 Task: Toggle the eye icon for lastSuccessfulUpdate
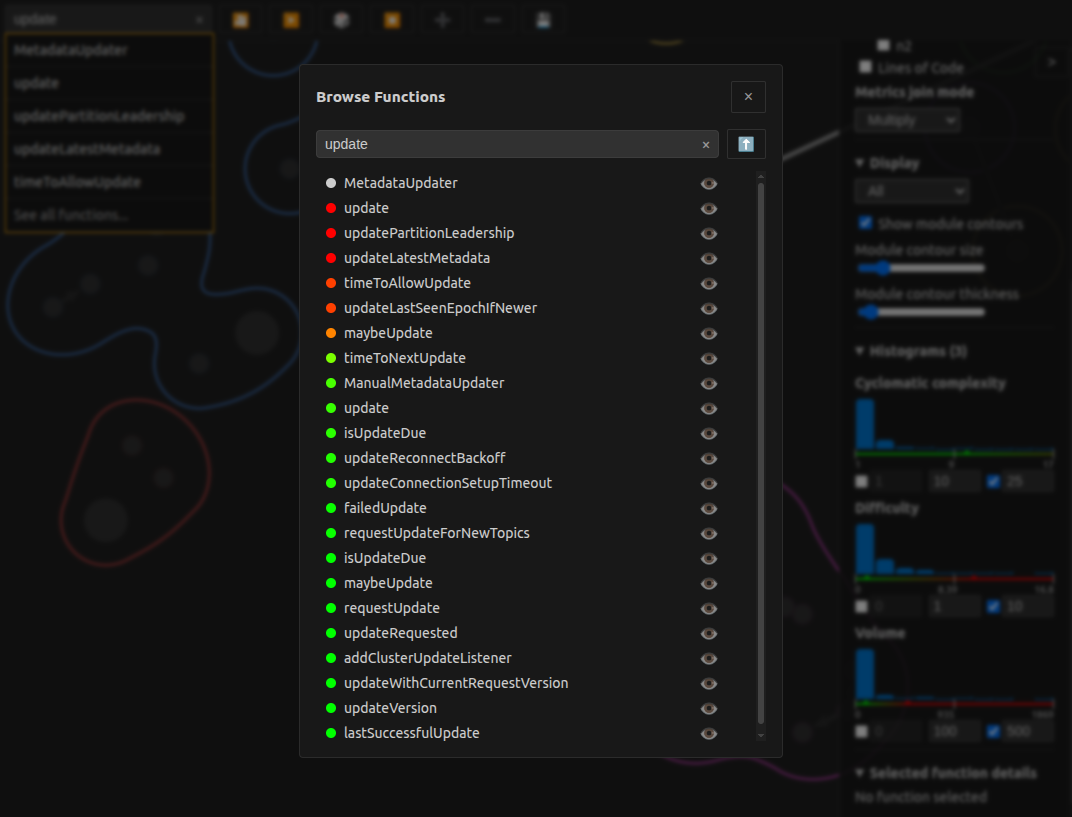(x=709, y=734)
